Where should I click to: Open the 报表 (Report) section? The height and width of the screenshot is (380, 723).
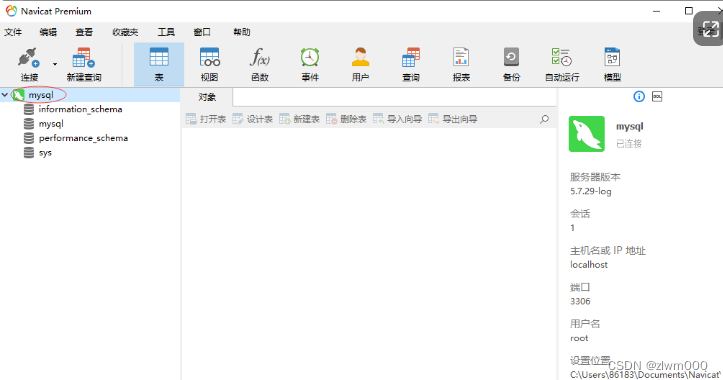tap(461, 65)
